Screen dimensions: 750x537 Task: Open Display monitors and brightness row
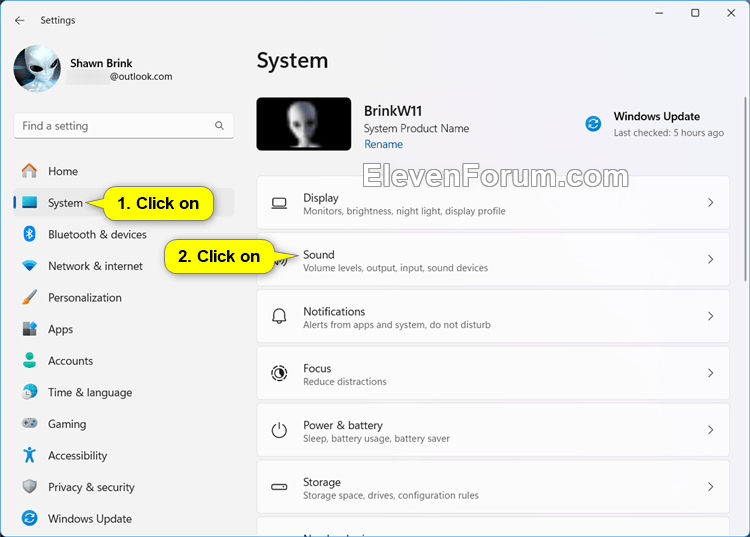493,202
